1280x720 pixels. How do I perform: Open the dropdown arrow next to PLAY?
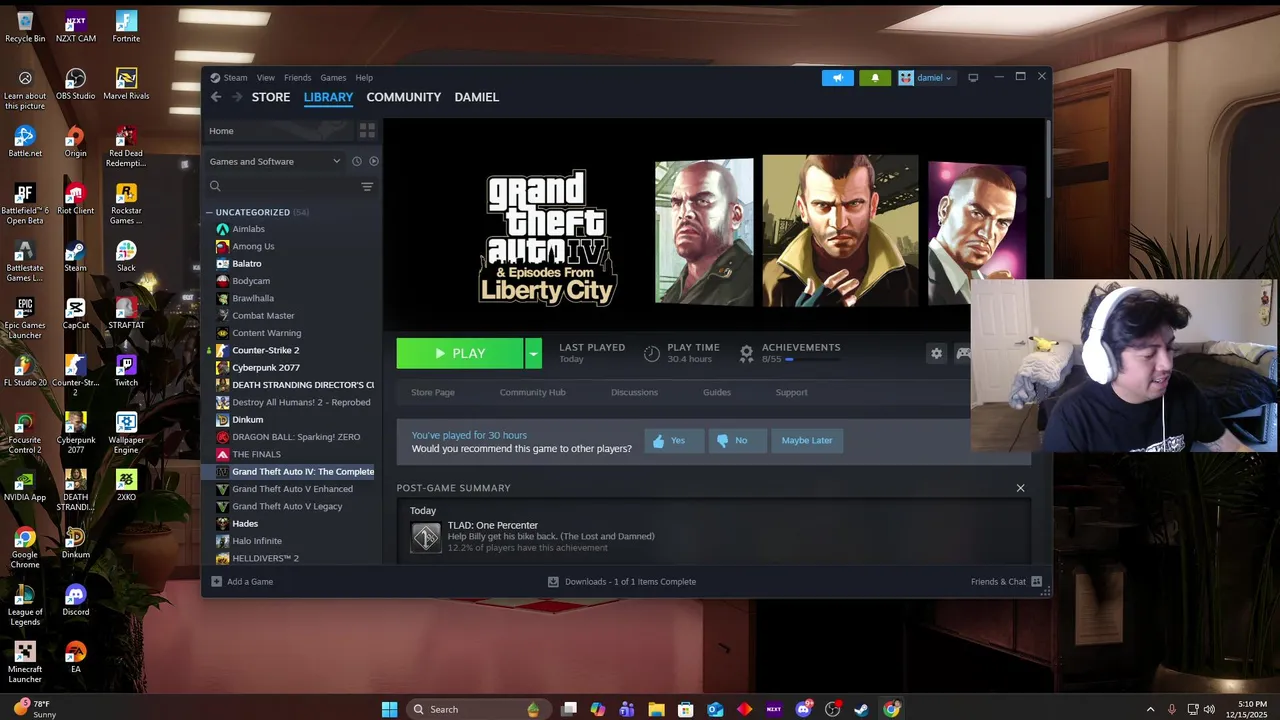[533, 353]
